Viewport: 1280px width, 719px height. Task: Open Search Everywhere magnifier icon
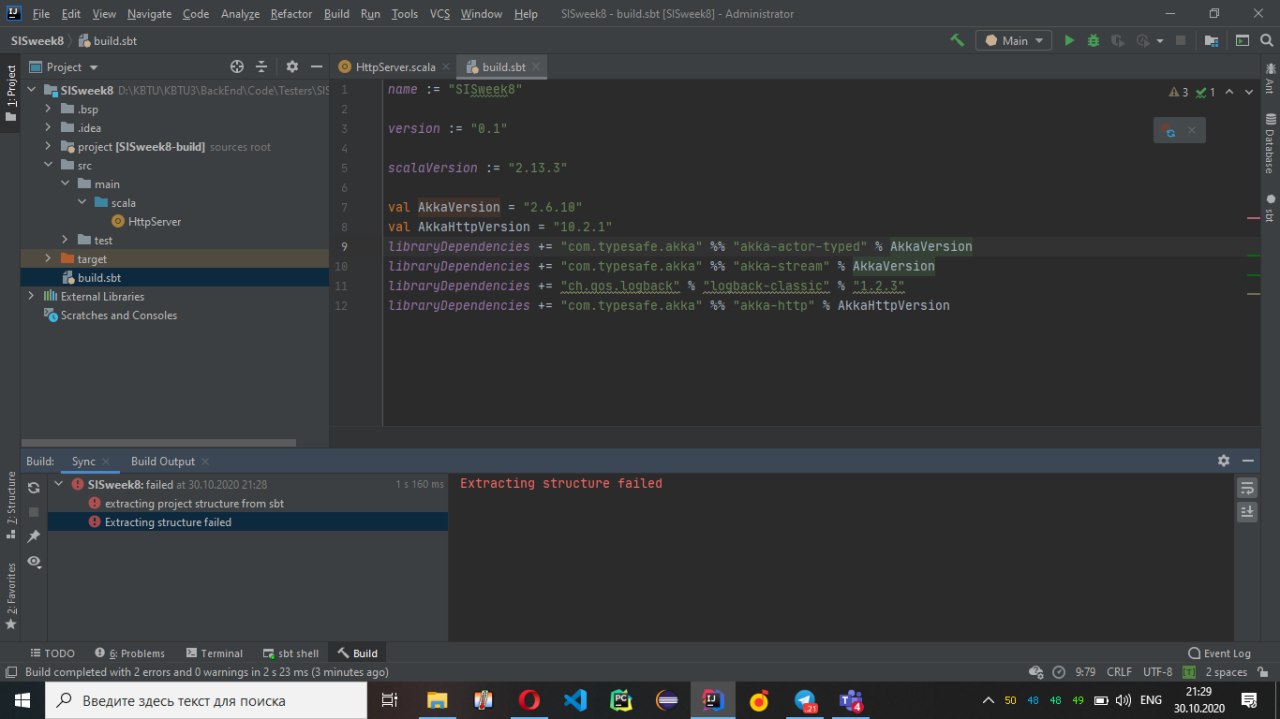point(1265,41)
